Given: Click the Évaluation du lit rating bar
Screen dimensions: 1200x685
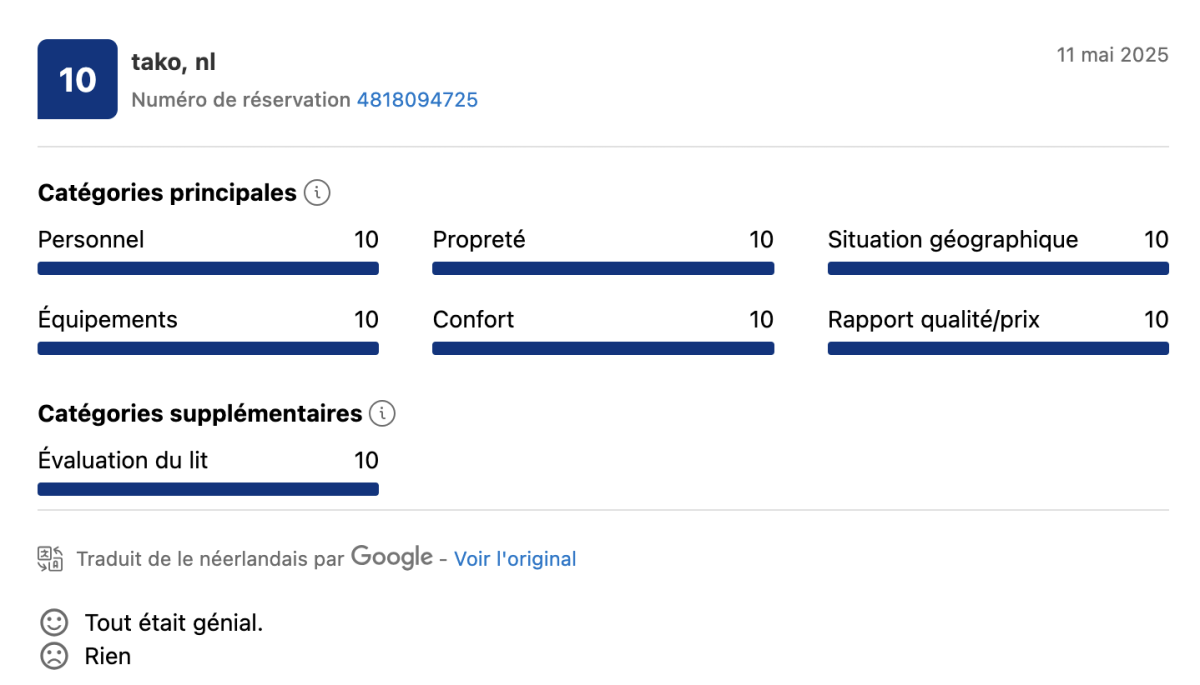Looking at the screenshot, I should [208, 489].
